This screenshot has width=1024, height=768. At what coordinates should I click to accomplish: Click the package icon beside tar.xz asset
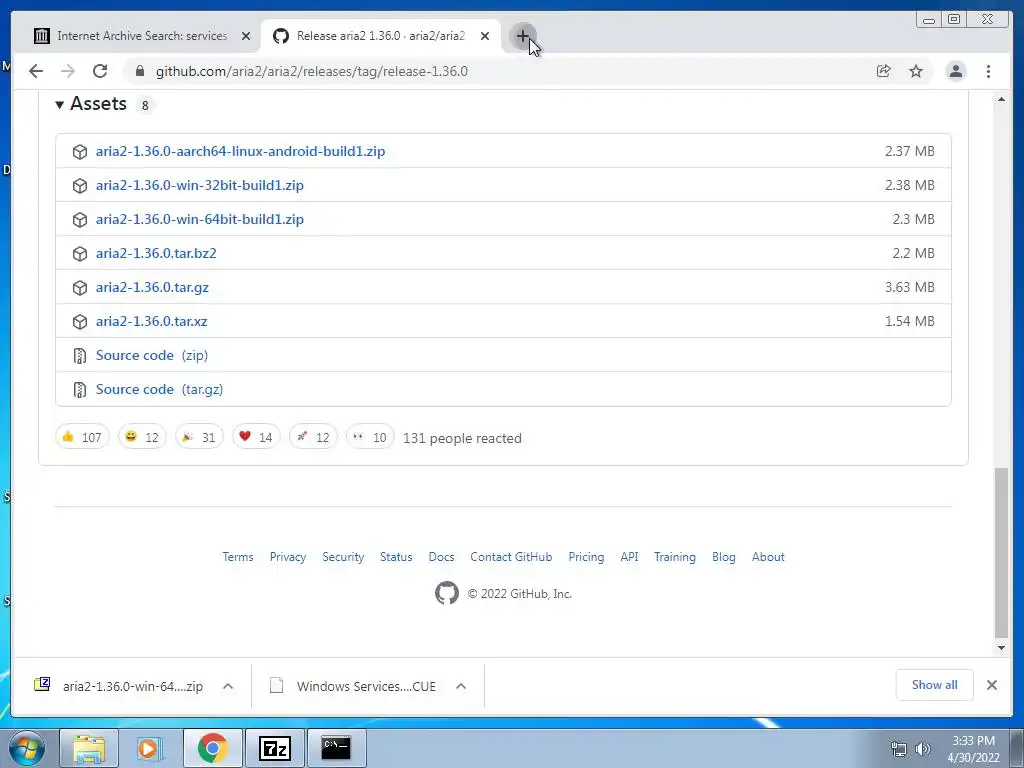[80, 321]
